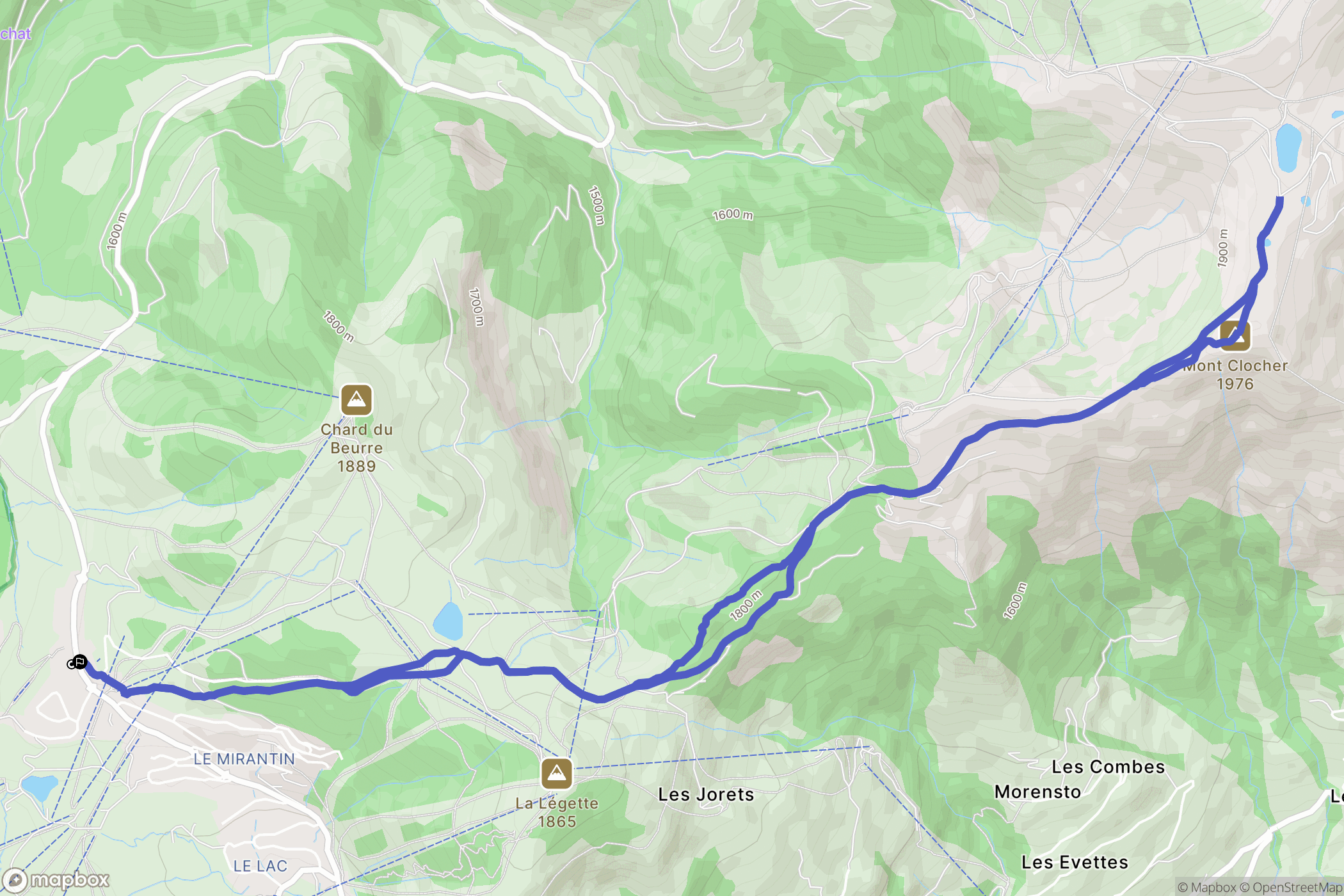Click the Les Combes place label
Image resolution: width=1344 pixels, height=896 pixels.
tap(1108, 767)
